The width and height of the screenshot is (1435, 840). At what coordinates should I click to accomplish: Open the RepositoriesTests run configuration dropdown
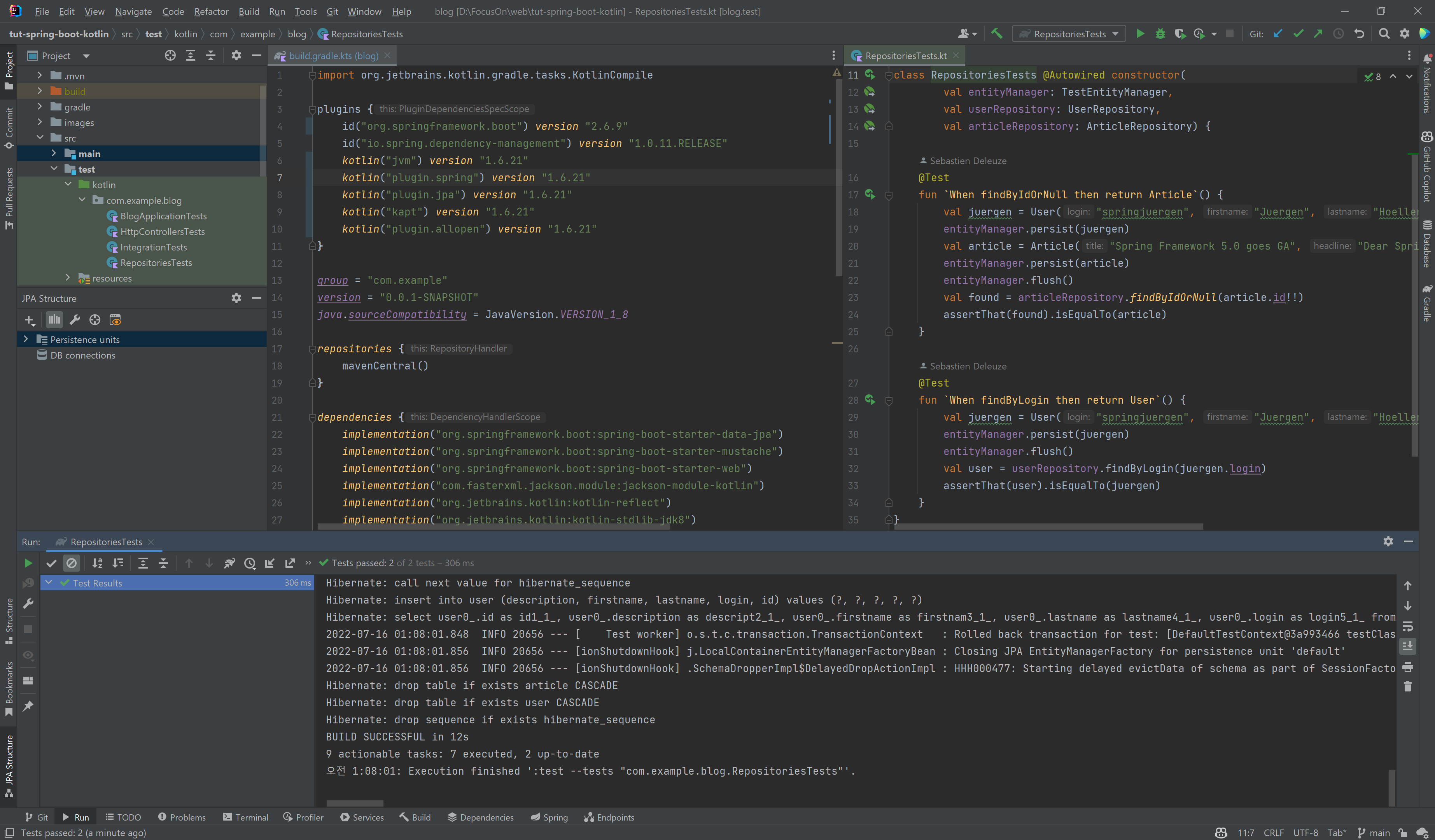click(x=1069, y=34)
